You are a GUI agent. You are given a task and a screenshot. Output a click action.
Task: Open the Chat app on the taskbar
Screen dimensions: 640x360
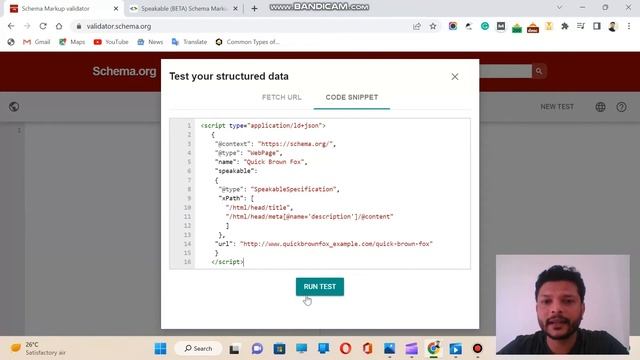tap(257, 349)
